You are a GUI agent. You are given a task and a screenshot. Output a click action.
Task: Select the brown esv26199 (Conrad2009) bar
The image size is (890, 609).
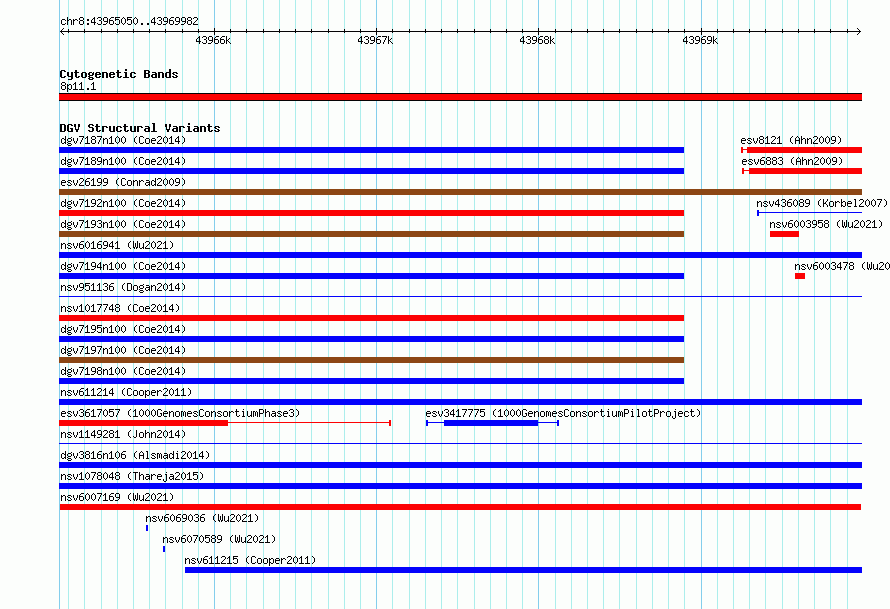pos(460,192)
